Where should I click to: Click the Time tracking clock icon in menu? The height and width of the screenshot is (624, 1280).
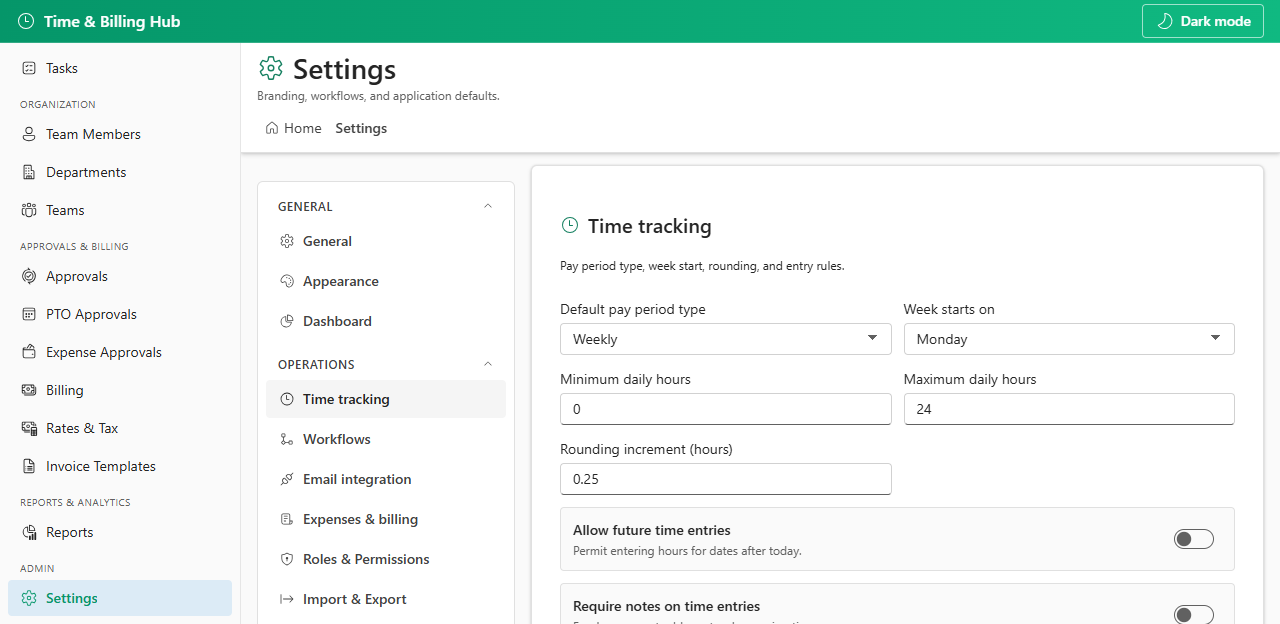pos(287,399)
